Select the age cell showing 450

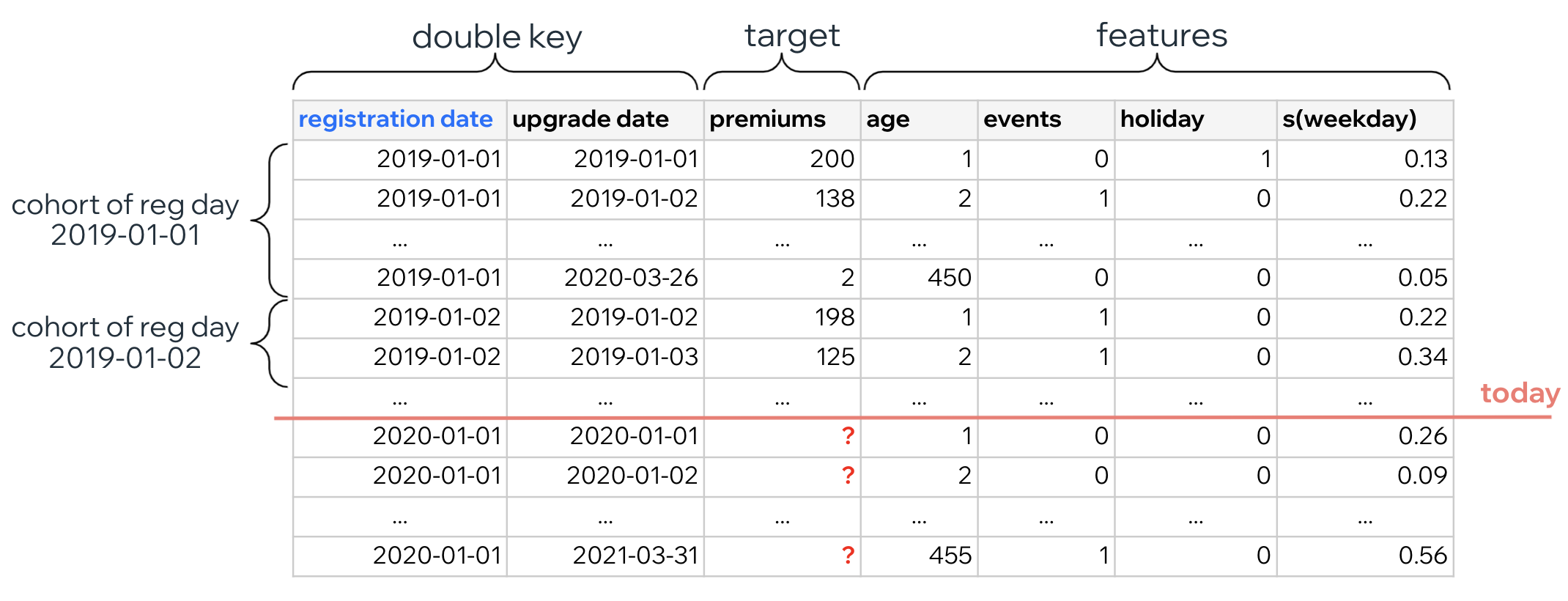coord(950,278)
